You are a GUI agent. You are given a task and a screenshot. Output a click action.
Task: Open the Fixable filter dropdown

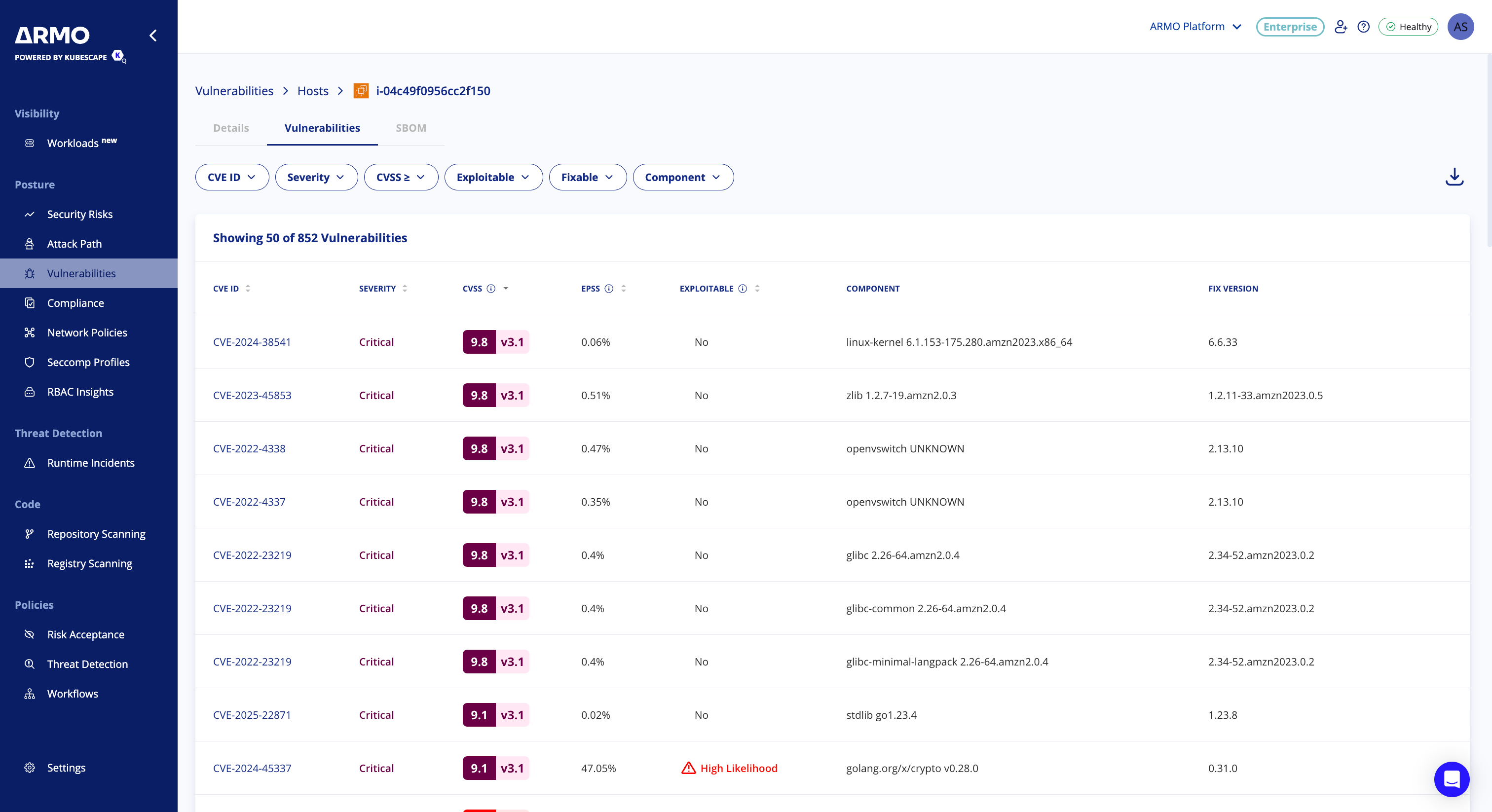[587, 177]
